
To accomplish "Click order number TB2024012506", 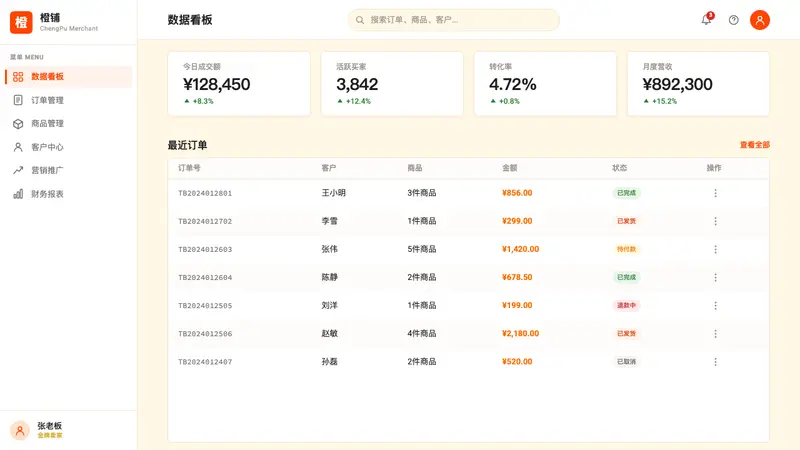I will pos(205,334).
